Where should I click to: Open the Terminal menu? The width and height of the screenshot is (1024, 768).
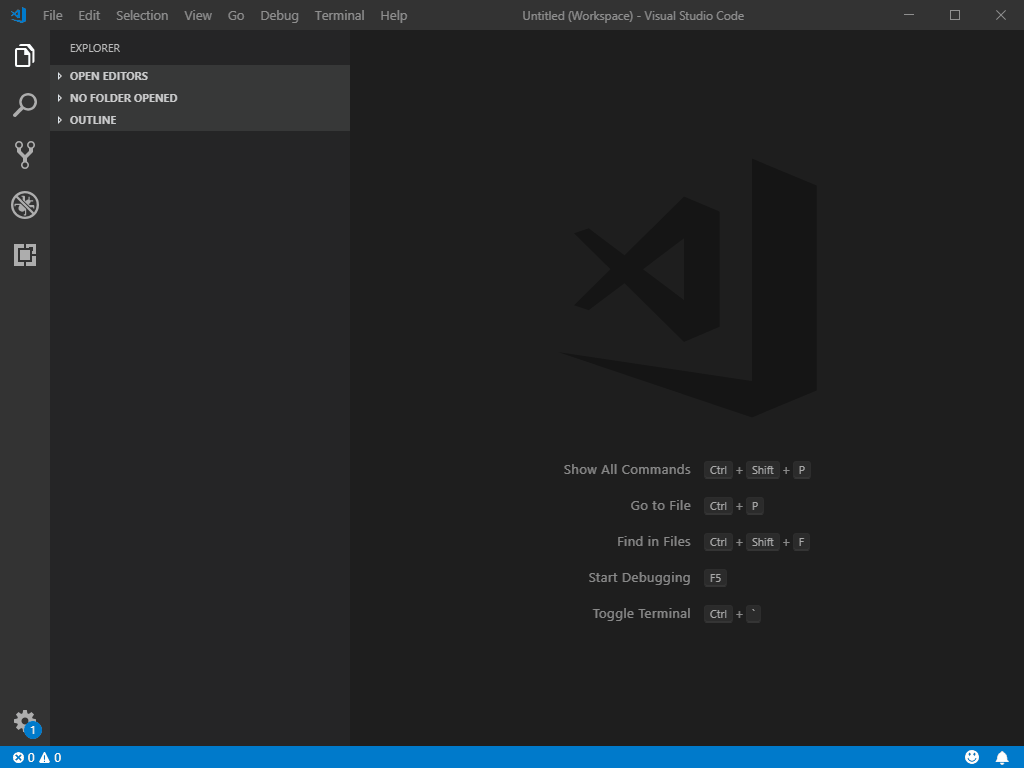[x=339, y=15]
